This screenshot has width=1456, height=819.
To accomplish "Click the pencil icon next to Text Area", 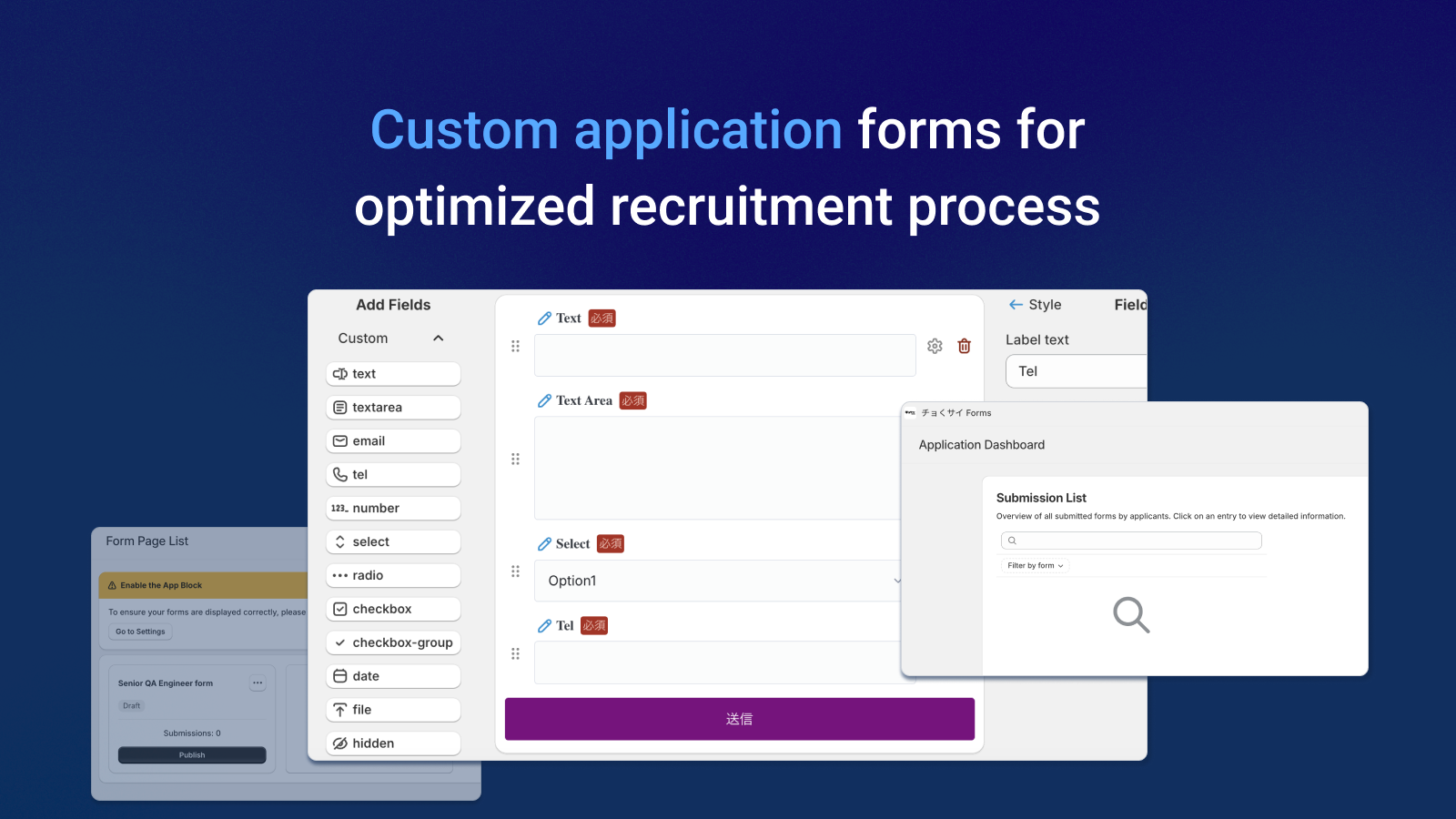I will click(x=546, y=400).
